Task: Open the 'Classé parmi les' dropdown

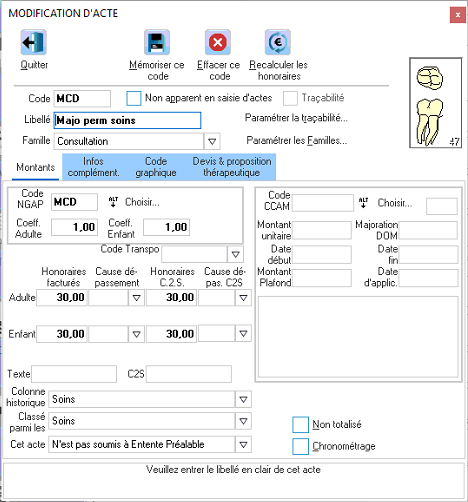Action: click(x=243, y=421)
